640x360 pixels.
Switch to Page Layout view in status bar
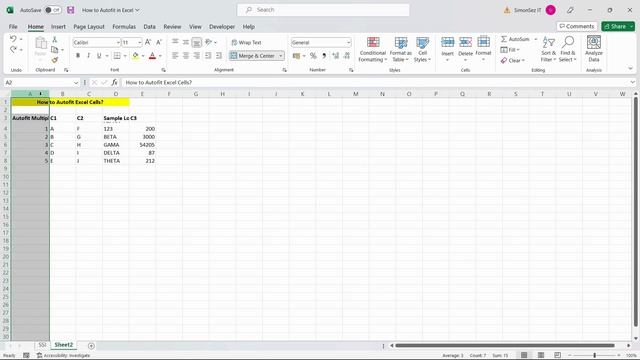[540, 355]
